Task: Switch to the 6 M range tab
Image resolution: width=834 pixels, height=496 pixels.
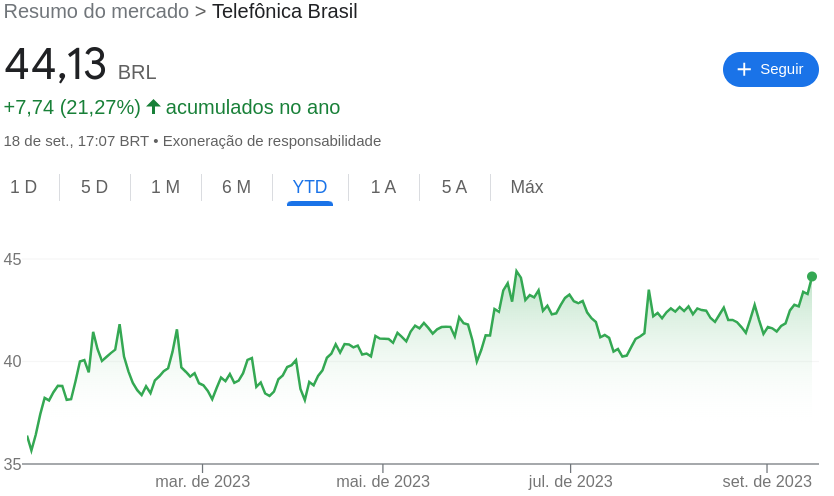Action: [x=237, y=187]
